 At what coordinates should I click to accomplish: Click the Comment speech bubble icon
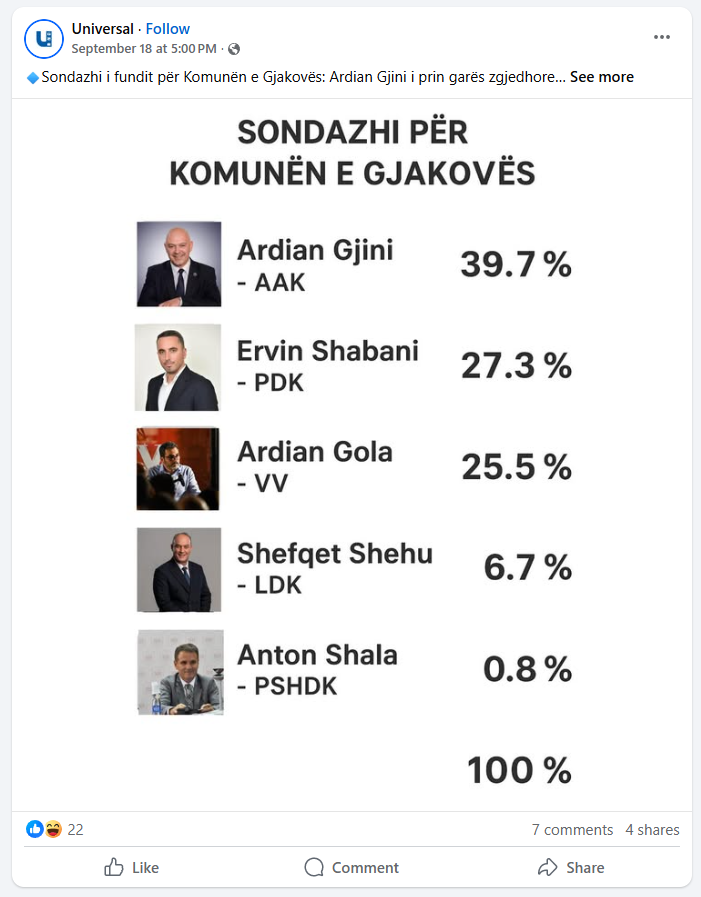[x=314, y=867]
